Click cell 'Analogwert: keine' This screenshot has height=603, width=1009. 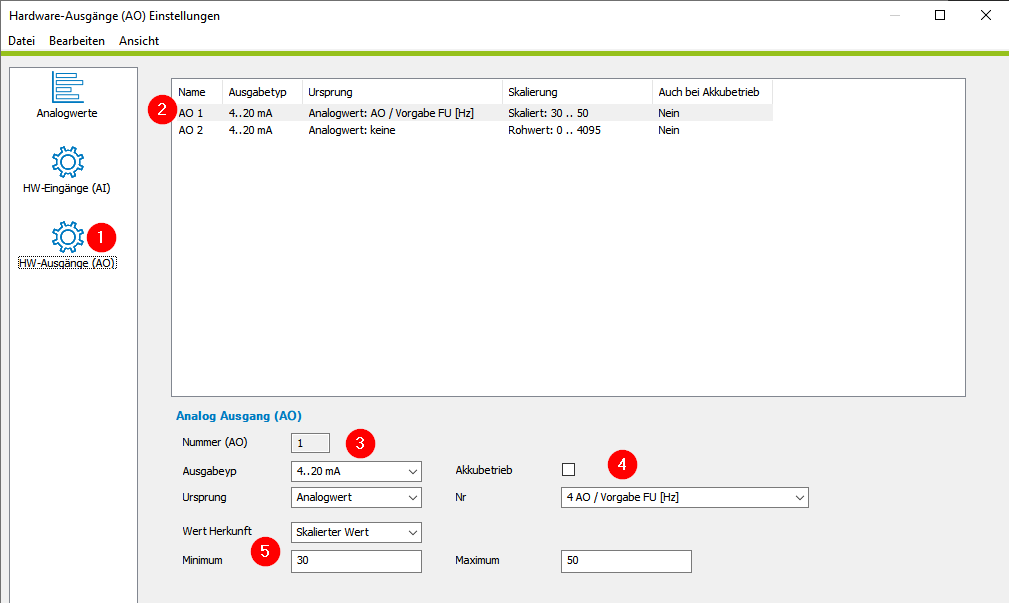(351, 130)
